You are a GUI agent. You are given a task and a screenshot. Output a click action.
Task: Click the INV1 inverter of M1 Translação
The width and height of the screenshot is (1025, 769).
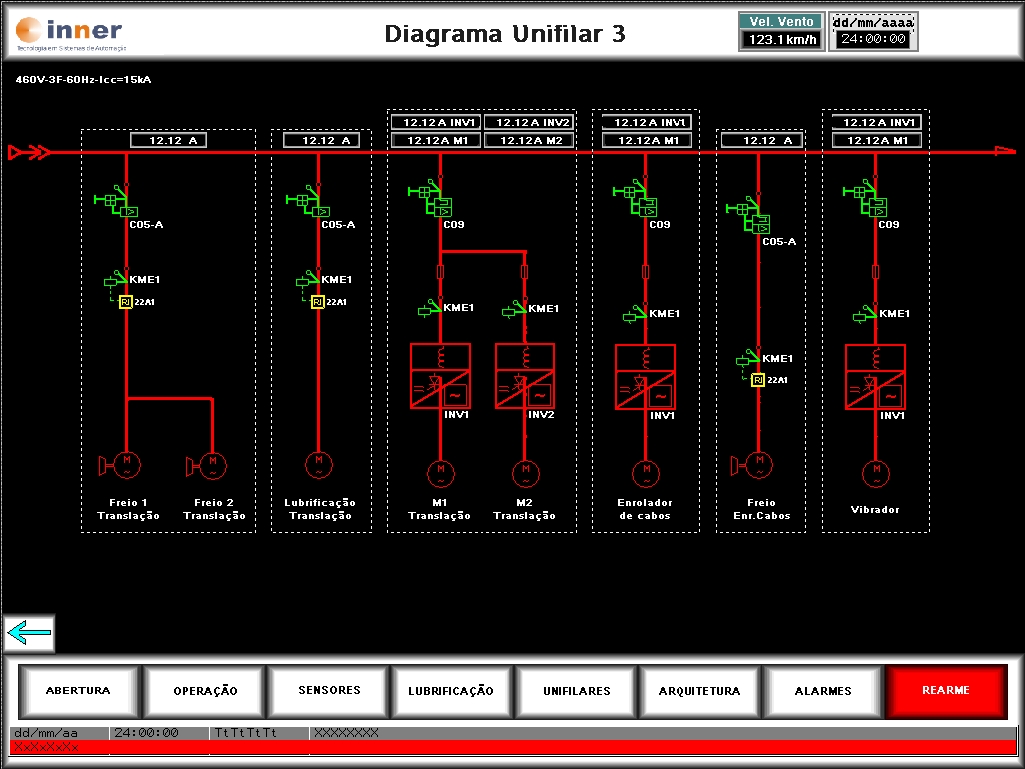[x=440, y=376]
